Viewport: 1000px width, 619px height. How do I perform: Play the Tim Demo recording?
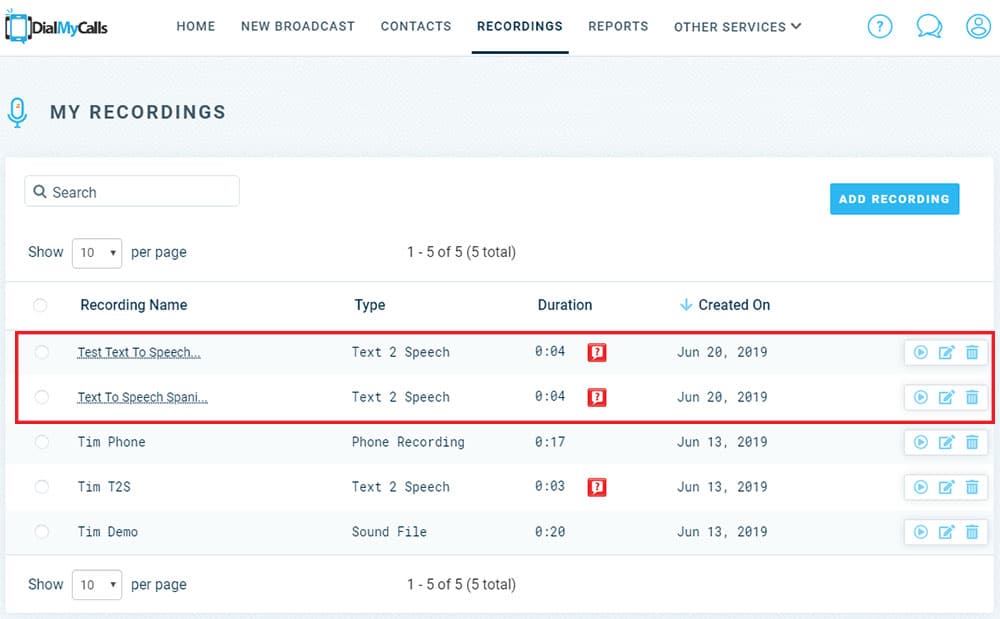tap(920, 532)
